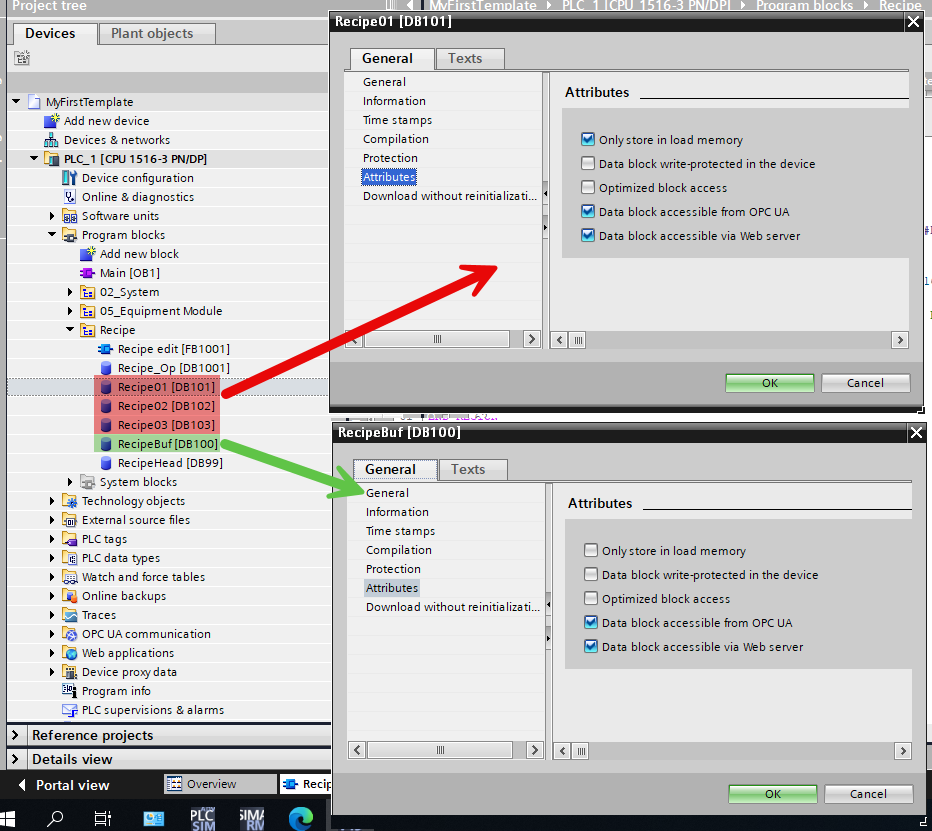Viewport: 932px width, 831px height.
Task: Enable Optimized block access in Recipe01 dialog
Action: pos(588,187)
